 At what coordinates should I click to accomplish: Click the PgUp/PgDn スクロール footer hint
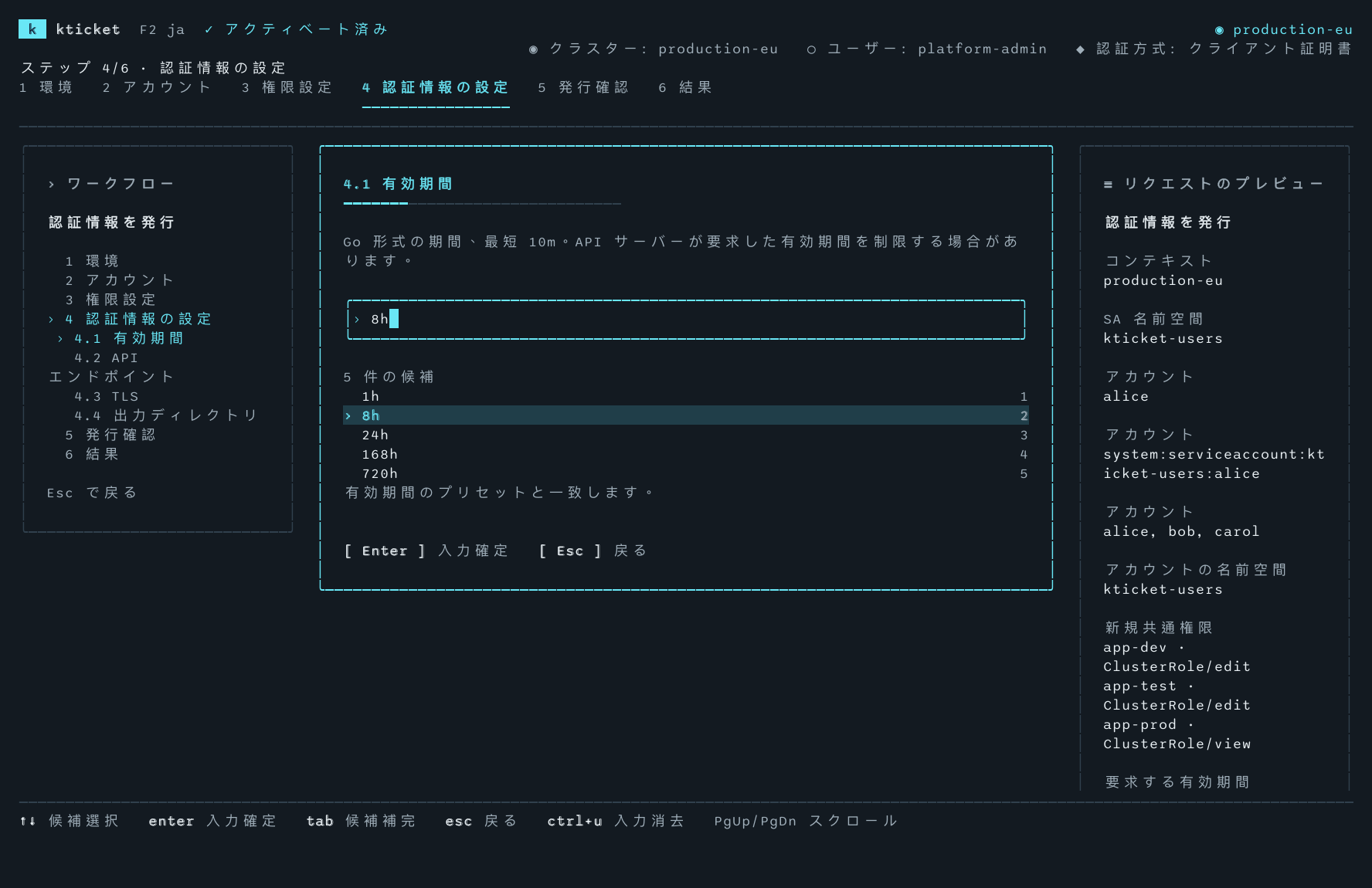[806, 821]
